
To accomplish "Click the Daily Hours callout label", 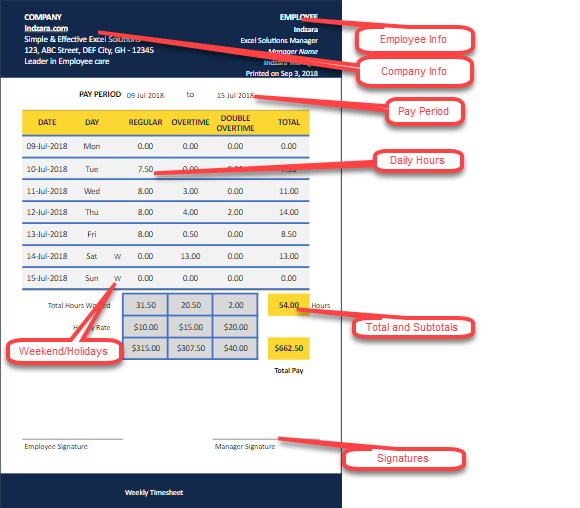I will coord(418,161).
